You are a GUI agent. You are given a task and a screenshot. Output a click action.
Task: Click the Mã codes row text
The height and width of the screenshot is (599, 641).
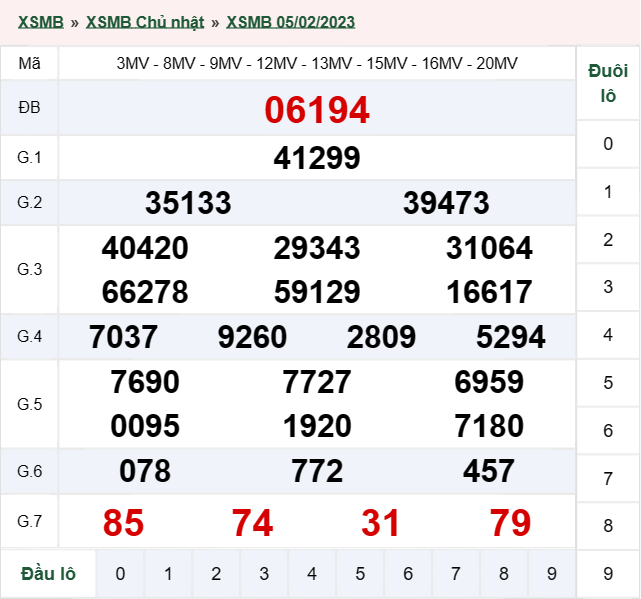pos(317,63)
